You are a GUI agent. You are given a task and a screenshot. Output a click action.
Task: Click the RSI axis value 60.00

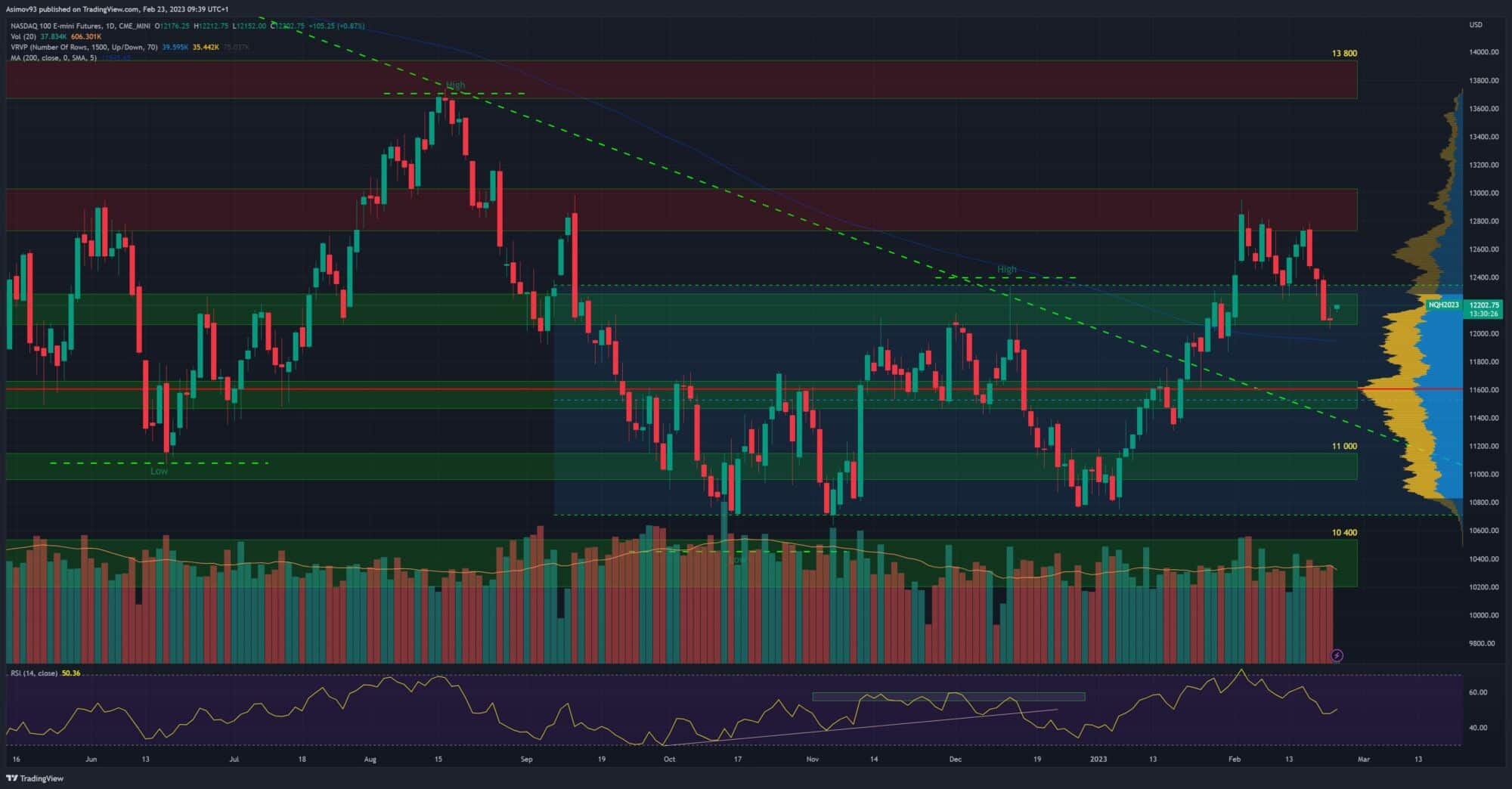1477,692
